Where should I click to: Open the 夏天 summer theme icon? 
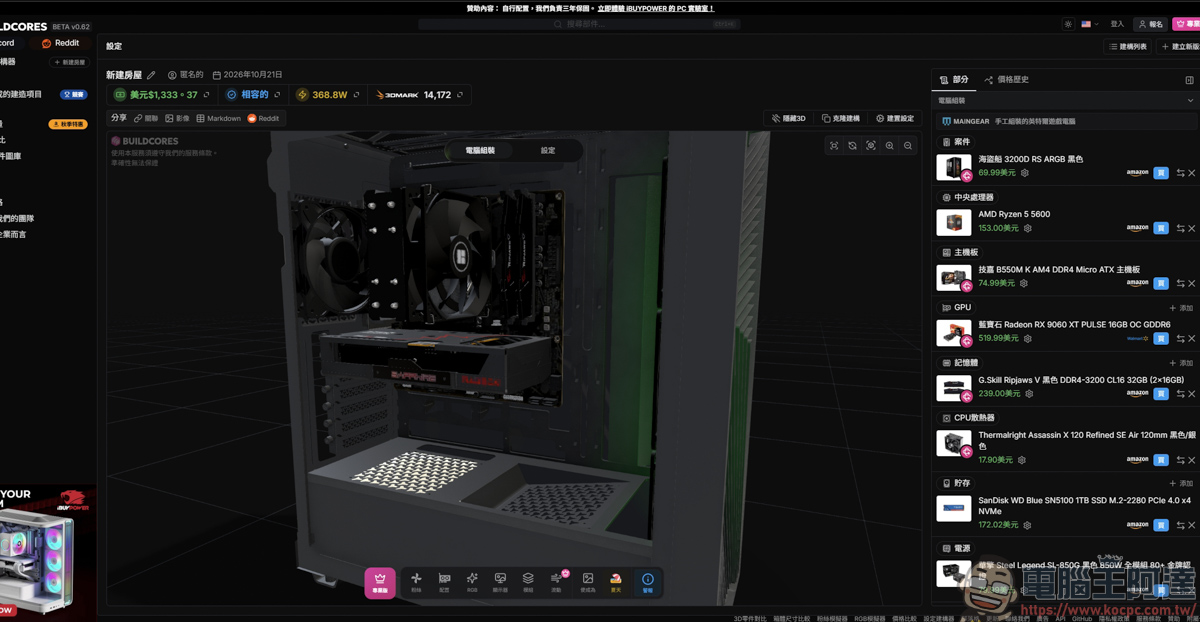click(616, 581)
